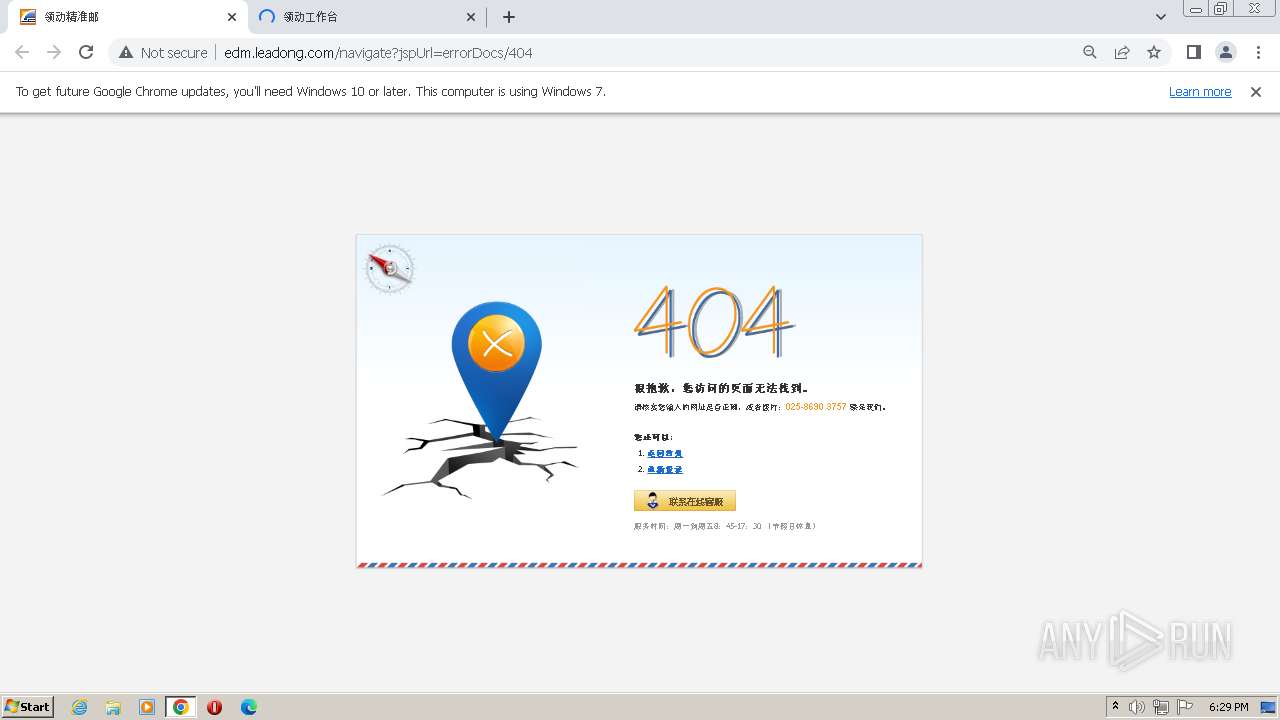Viewport: 1280px width, 720px height.
Task: Share this page via the share icon
Action: 1122,52
